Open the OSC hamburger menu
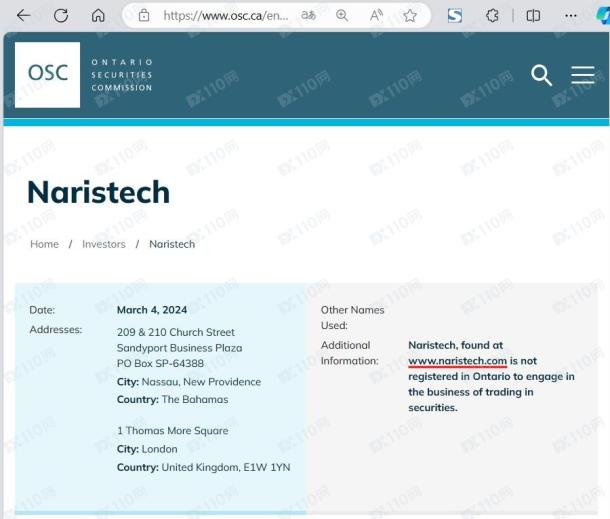This screenshot has height=519, width=610. point(583,75)
